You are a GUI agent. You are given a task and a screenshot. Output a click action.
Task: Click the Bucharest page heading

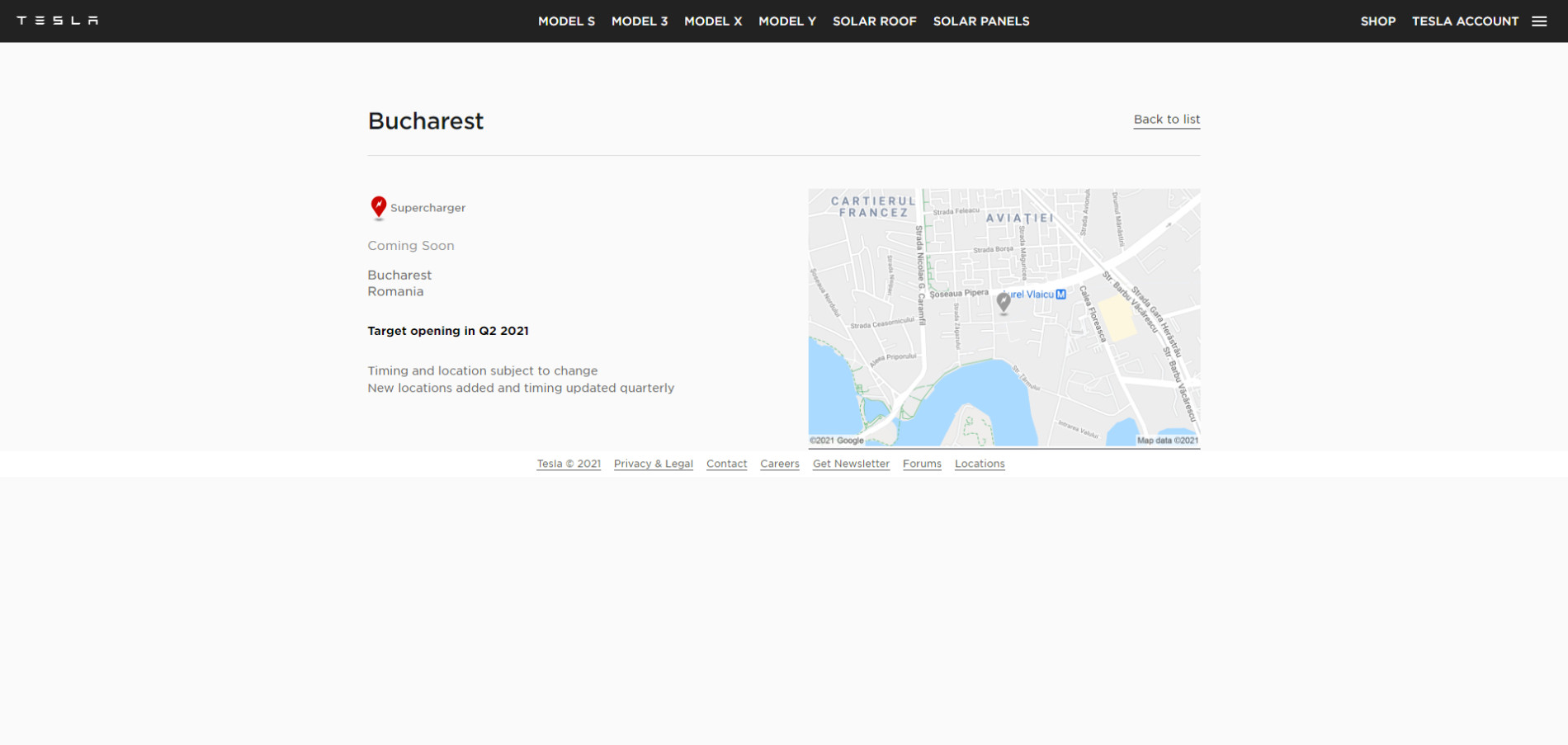(426, 121)
